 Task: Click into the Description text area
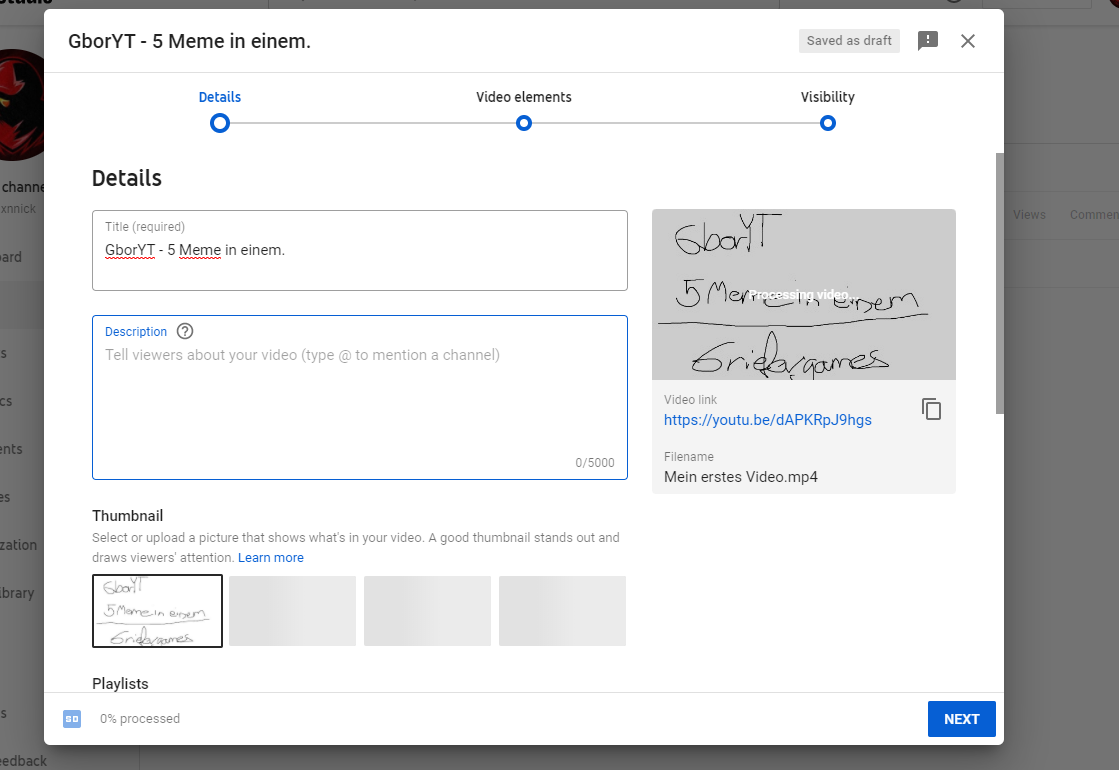coord(360,397)
